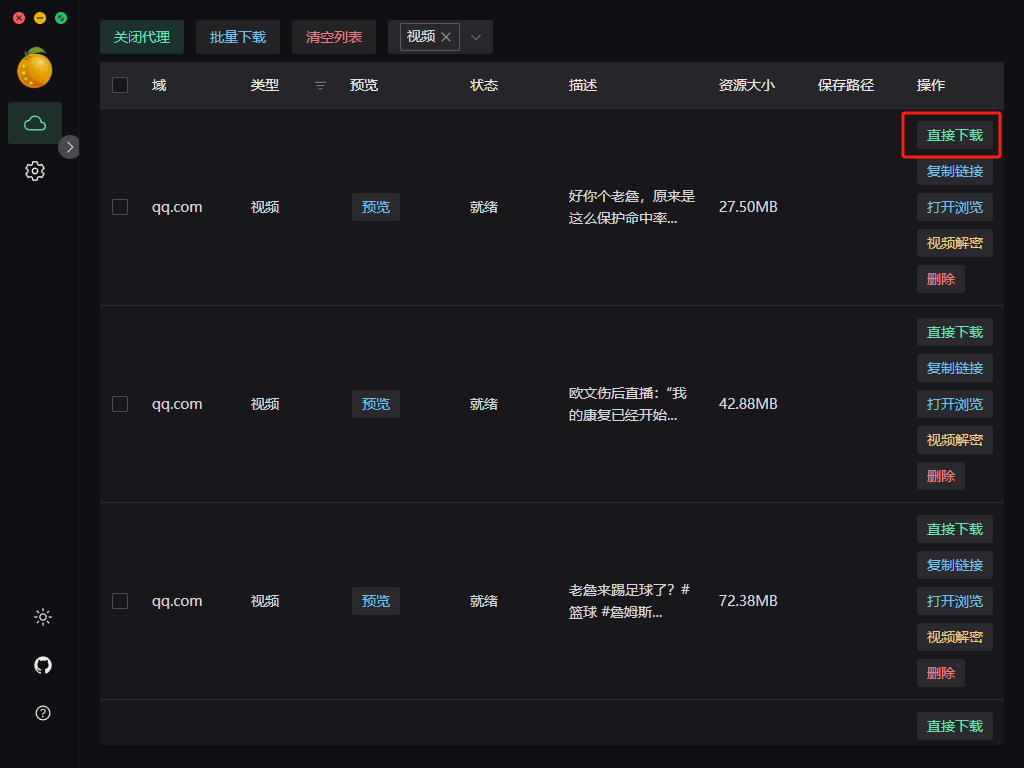Click the filter icon in 类型 column

[320, 86]
